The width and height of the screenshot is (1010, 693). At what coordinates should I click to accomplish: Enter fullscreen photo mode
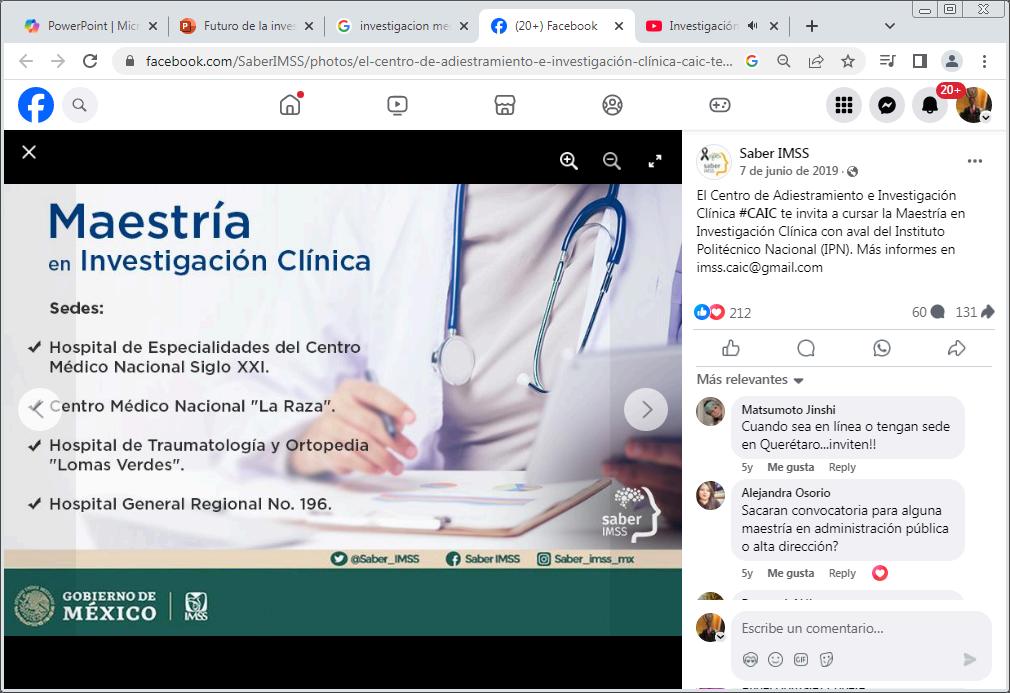tap(655, 161)
